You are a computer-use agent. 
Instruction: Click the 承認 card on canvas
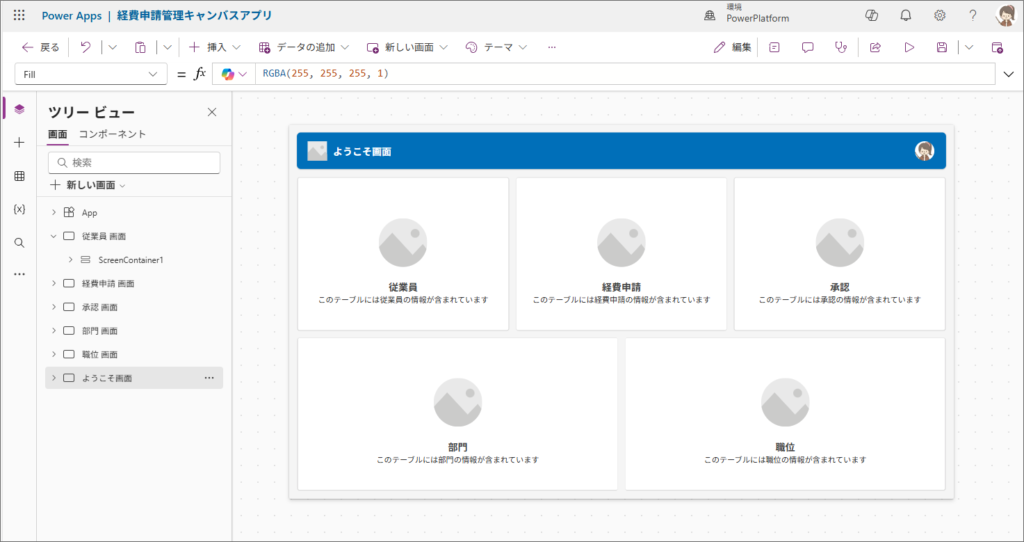pos(839,254)
